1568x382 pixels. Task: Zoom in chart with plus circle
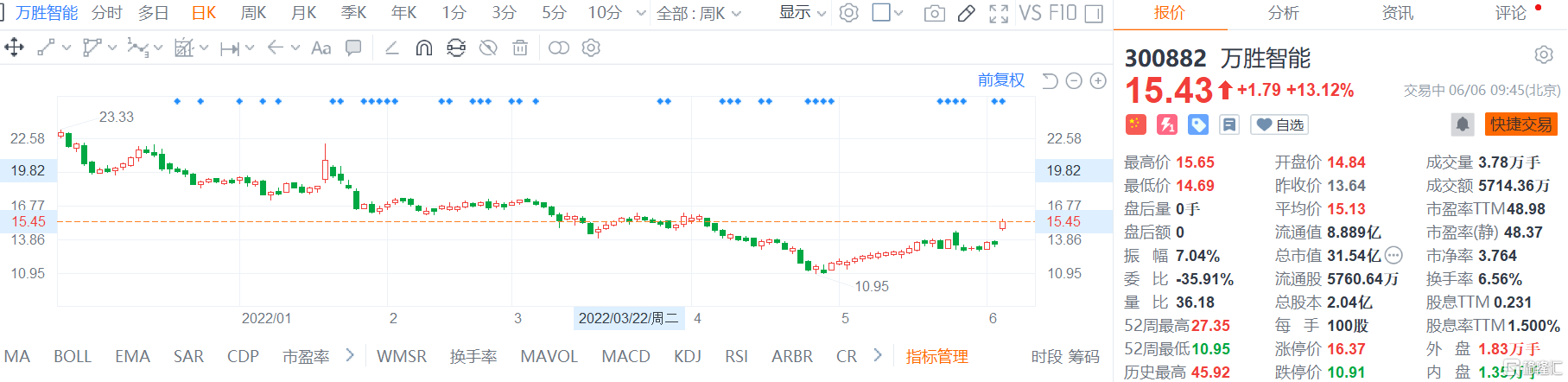click(1098, 81)
